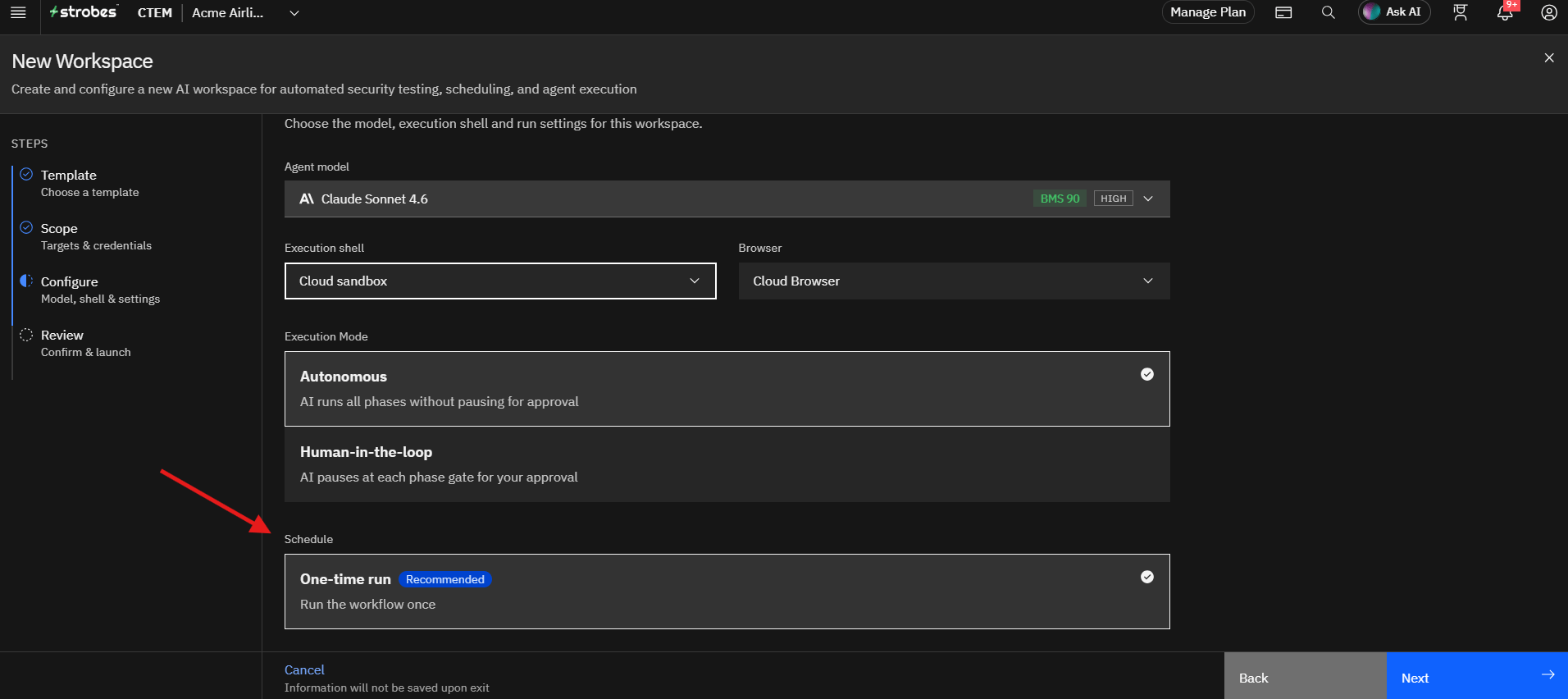
Task: Go to the Configure step
Action: pos(100,290)
